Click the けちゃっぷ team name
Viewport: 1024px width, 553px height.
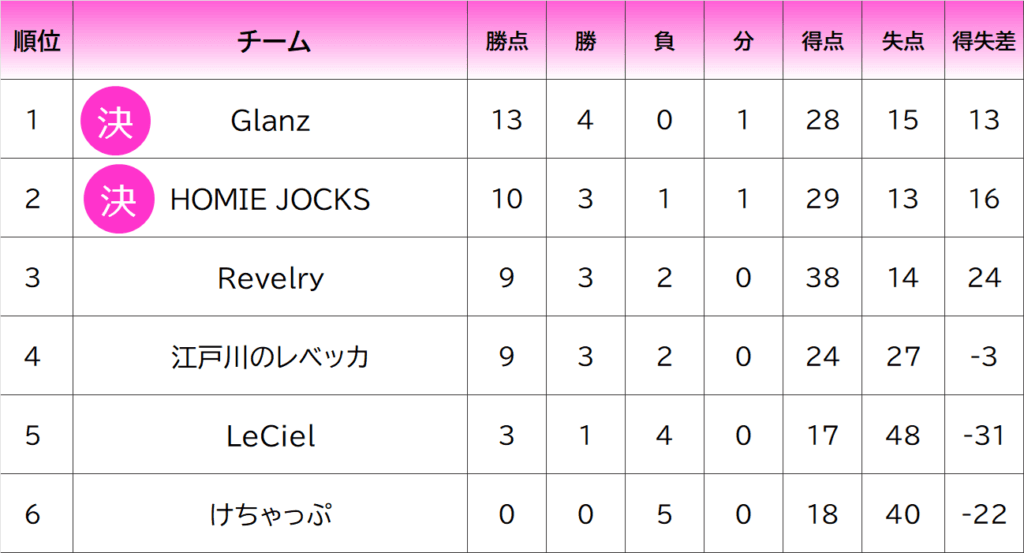[270, 514]
